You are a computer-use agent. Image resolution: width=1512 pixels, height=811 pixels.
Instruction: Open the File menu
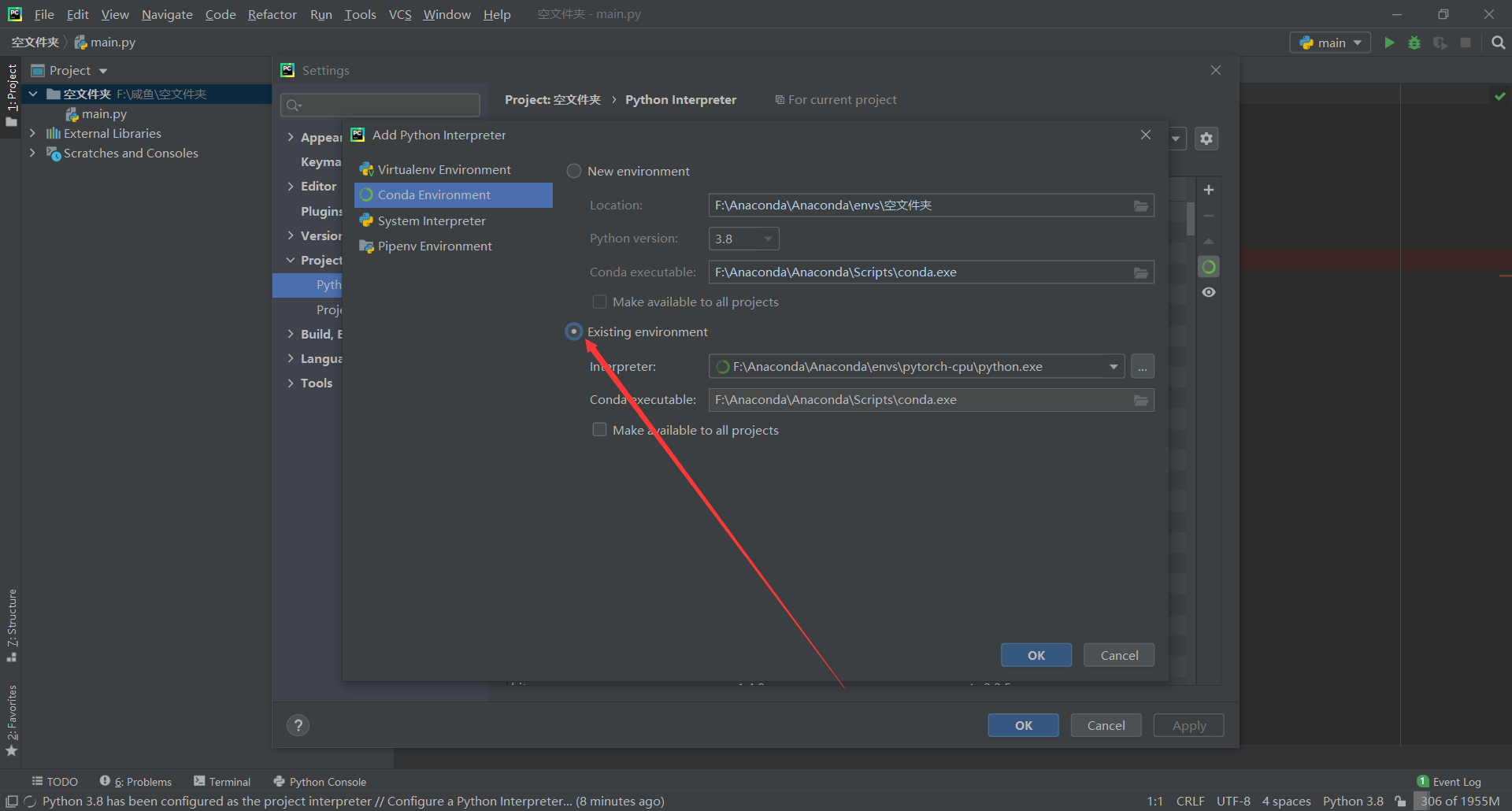pos(44,14)
